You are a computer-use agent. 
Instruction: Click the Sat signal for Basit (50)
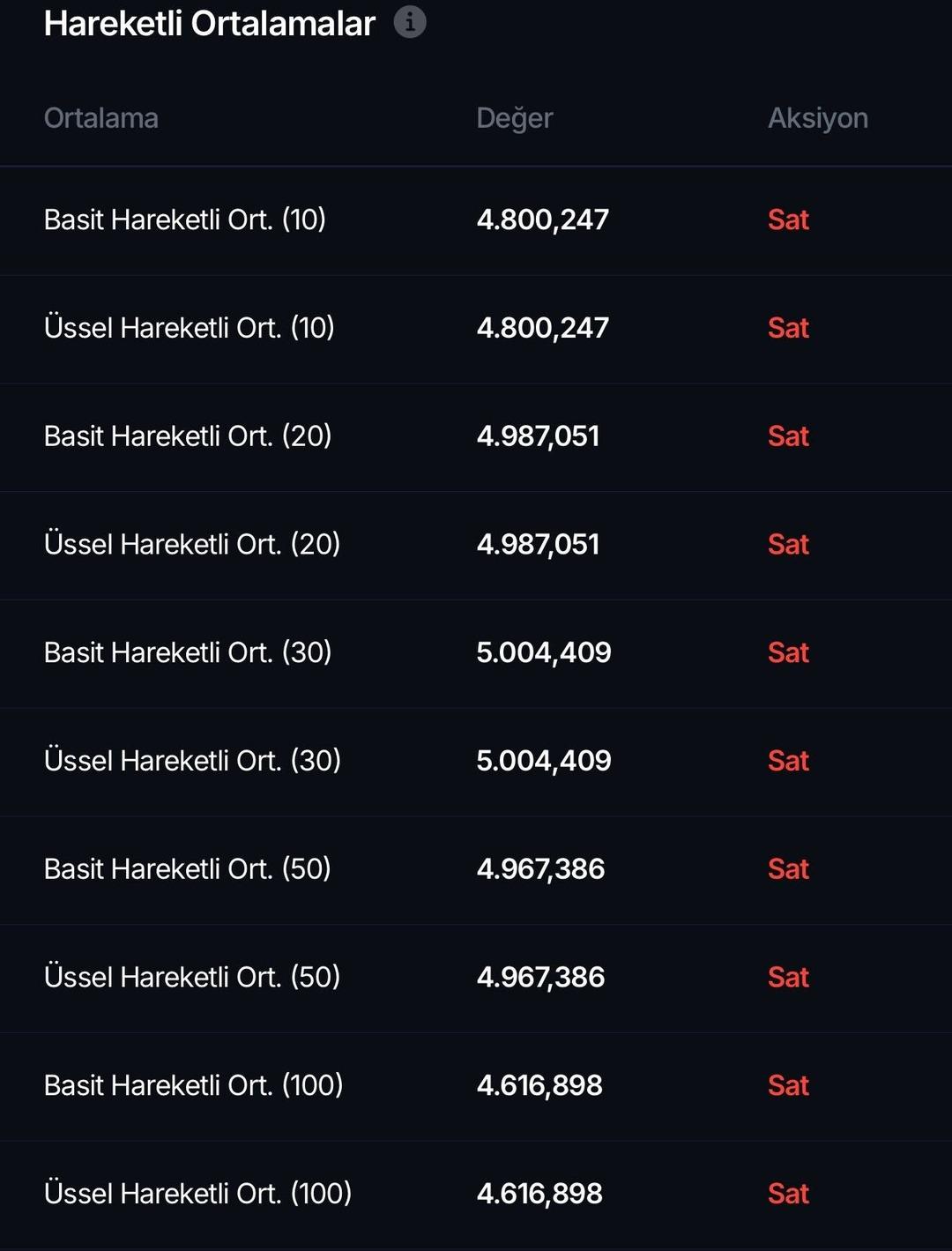coord(788,869)
